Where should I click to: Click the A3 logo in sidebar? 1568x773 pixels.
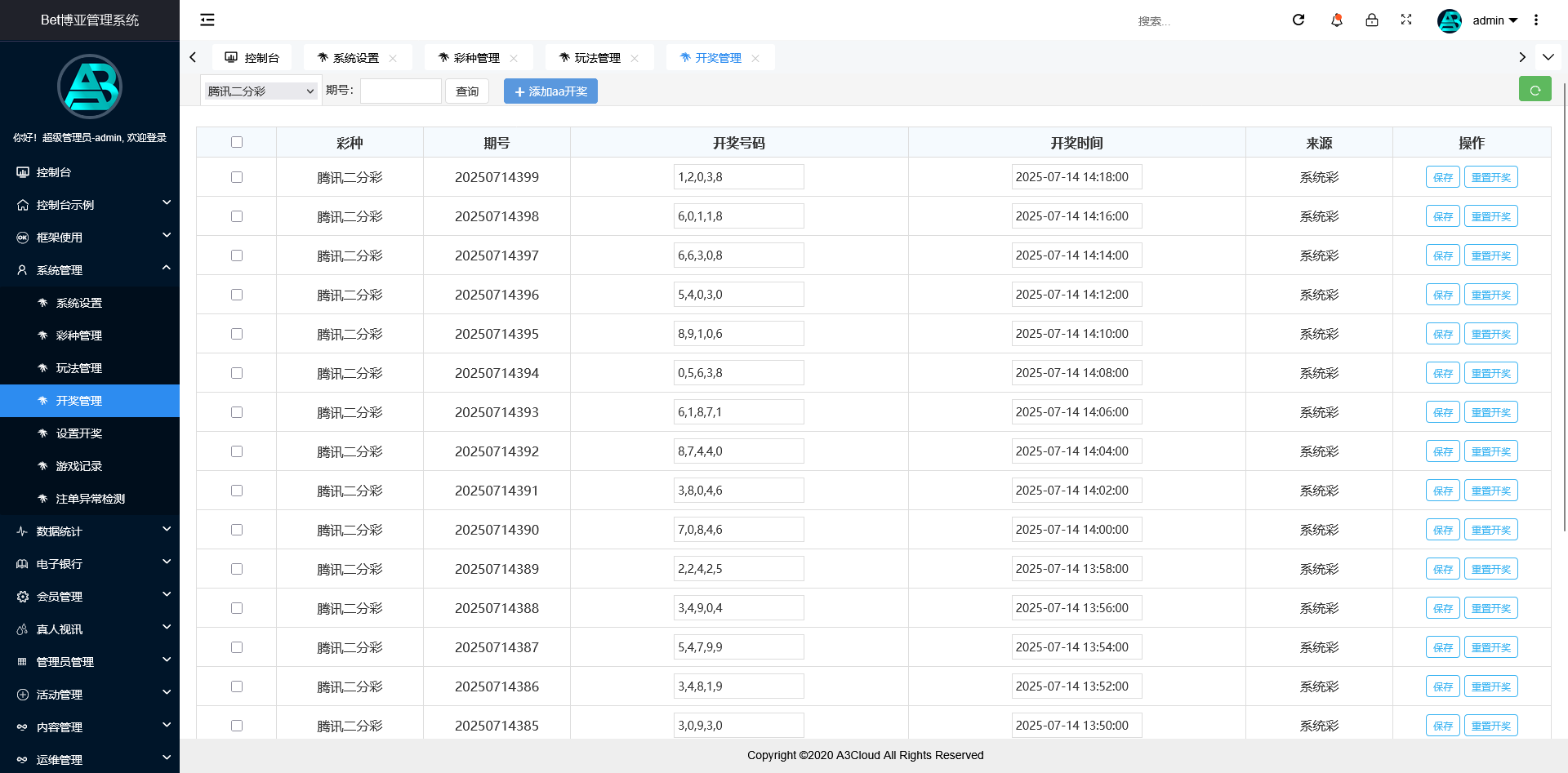point(90,87)
